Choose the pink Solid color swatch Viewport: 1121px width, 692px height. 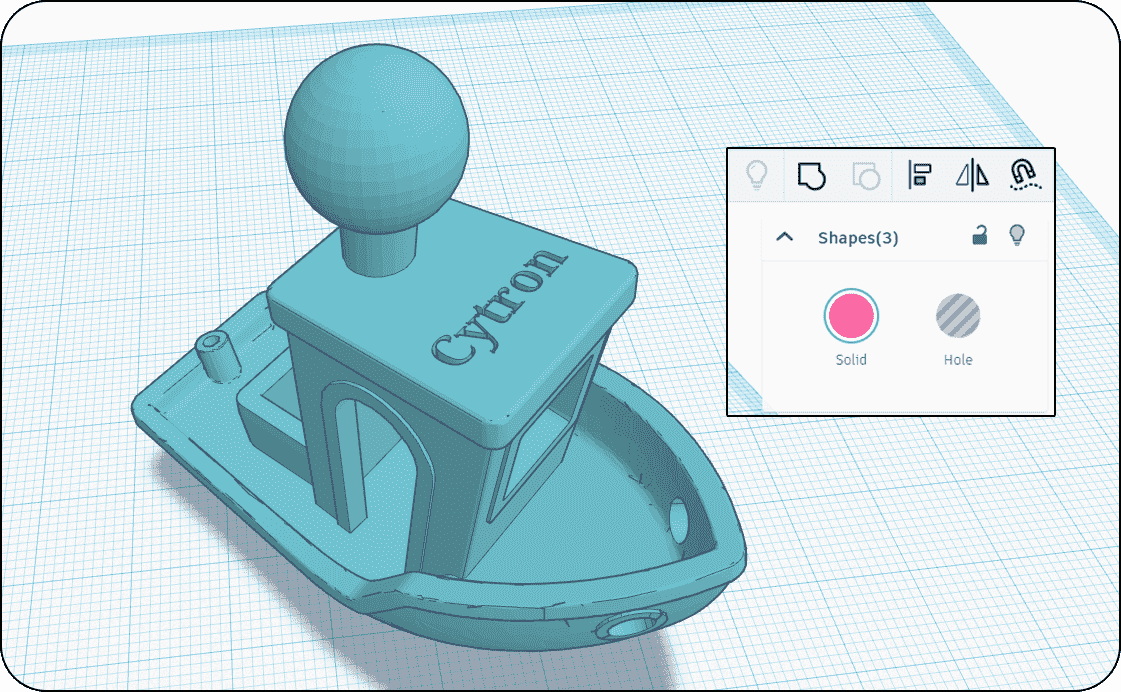851,316
